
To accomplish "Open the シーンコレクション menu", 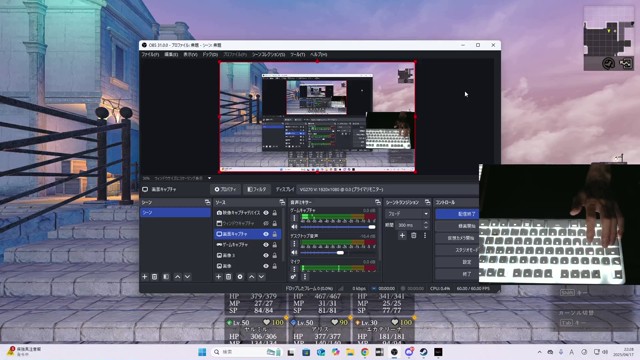I will [x=268, y=55].
